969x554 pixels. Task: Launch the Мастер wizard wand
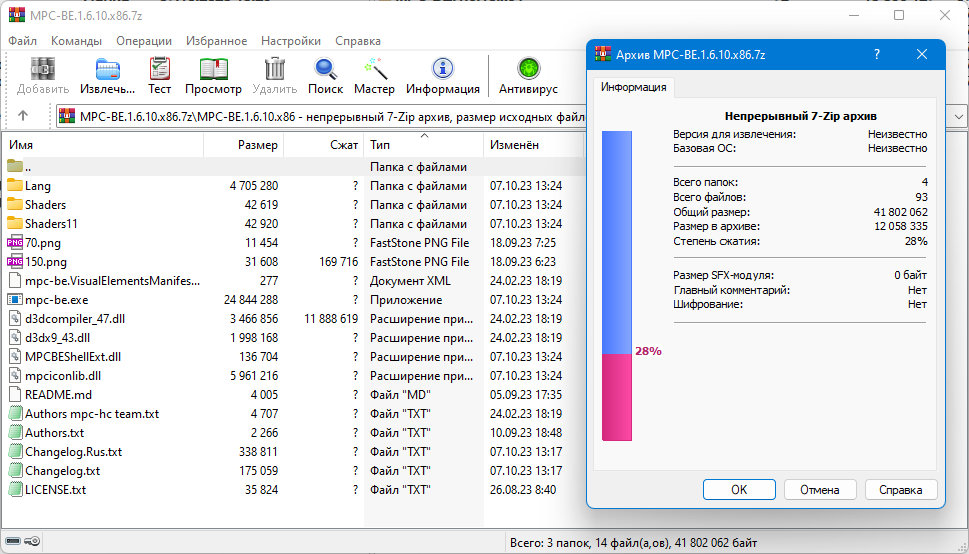point(374,69)
